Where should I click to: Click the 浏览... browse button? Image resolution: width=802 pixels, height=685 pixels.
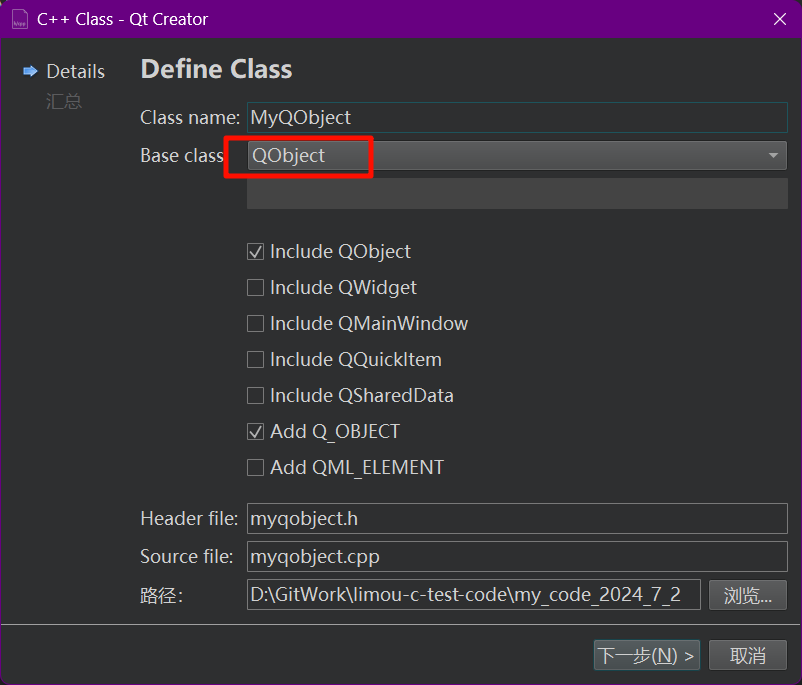click(748, 596)
